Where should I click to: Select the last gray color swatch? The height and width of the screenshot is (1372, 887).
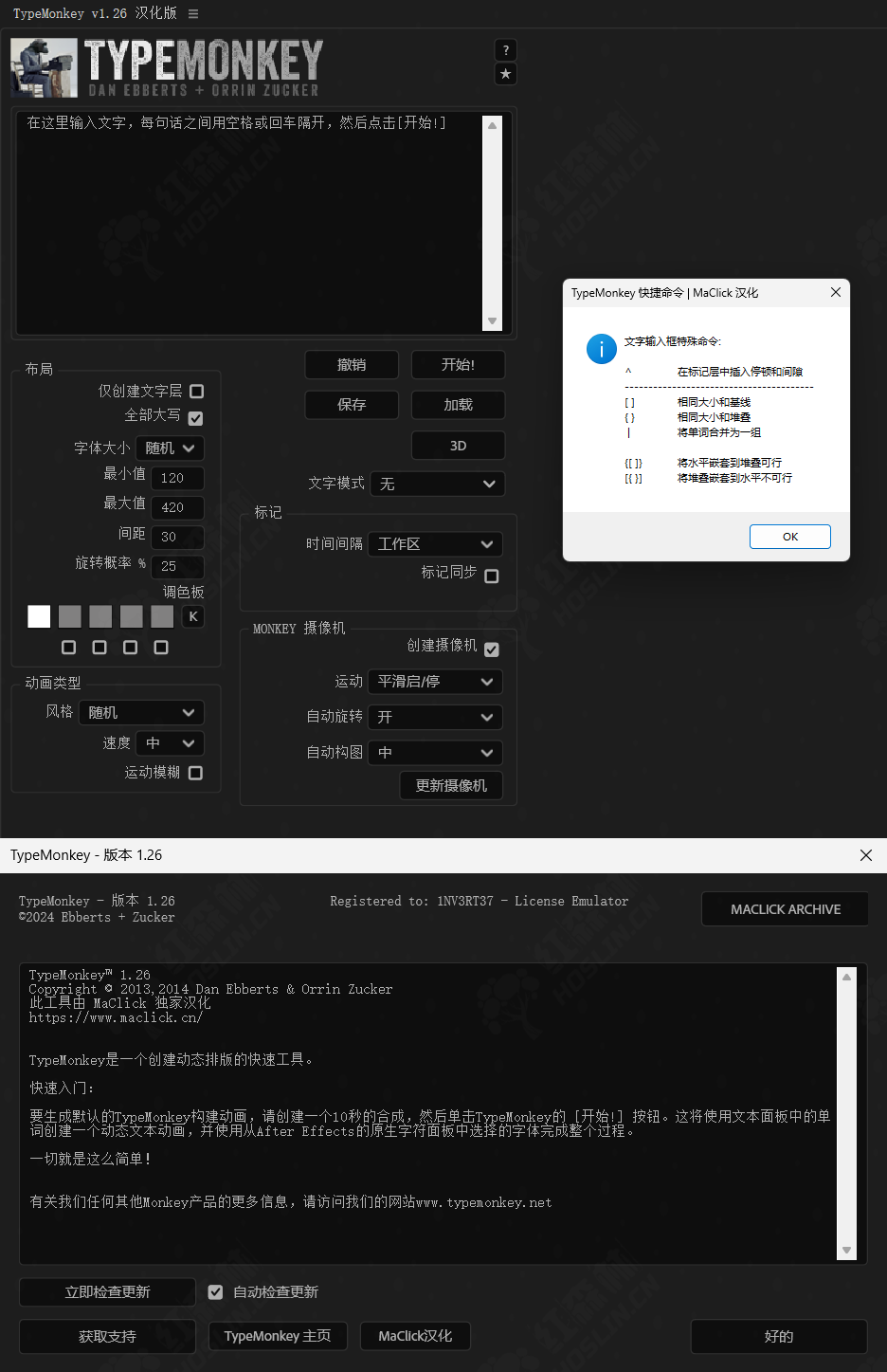click(x=162, y=616)
